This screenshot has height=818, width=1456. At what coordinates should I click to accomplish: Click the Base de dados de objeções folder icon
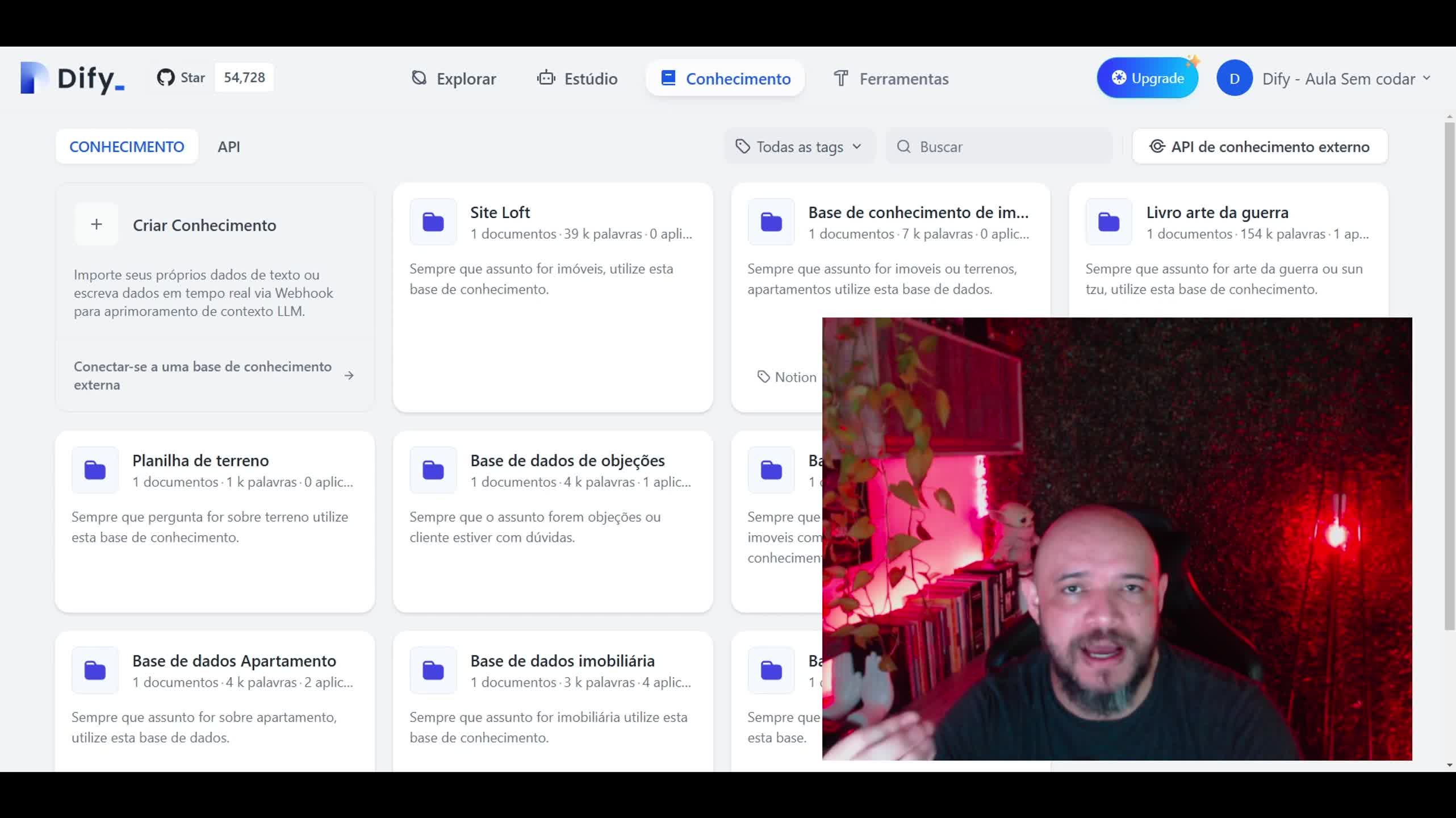[433, 470]
